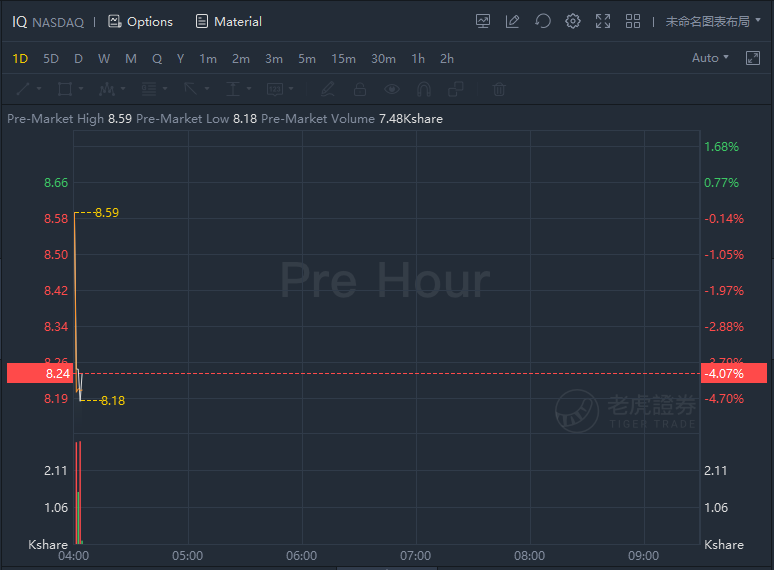Enter fullscreen with the four-corner arrows icon

click(x=603, y=21)
